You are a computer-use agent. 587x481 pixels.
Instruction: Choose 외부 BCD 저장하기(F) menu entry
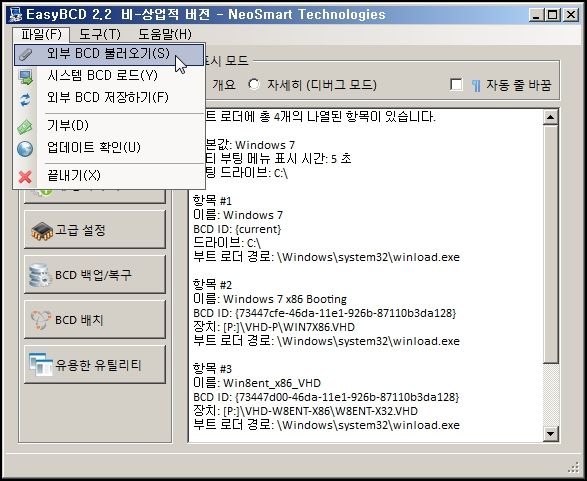tap(109, 98)
